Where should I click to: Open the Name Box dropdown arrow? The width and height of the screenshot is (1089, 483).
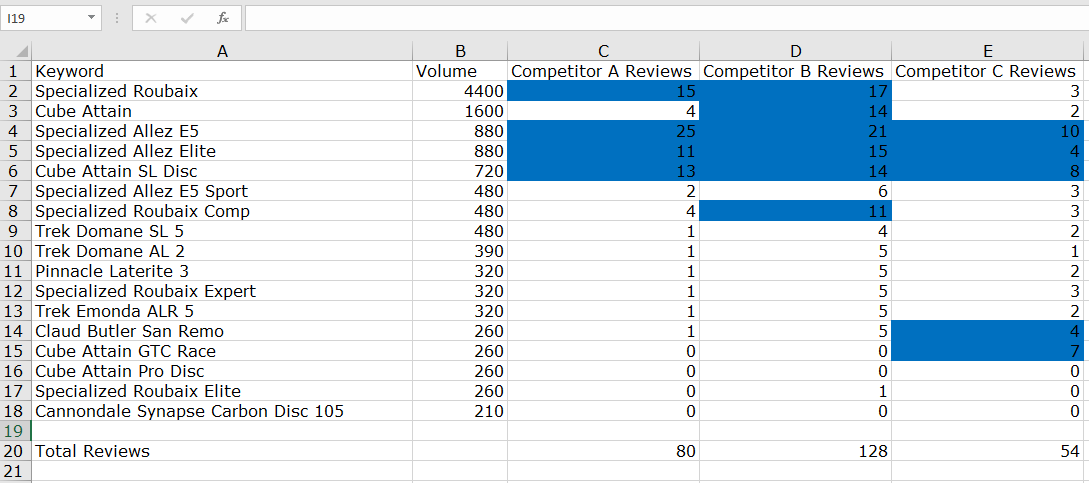tap(91, 19)
